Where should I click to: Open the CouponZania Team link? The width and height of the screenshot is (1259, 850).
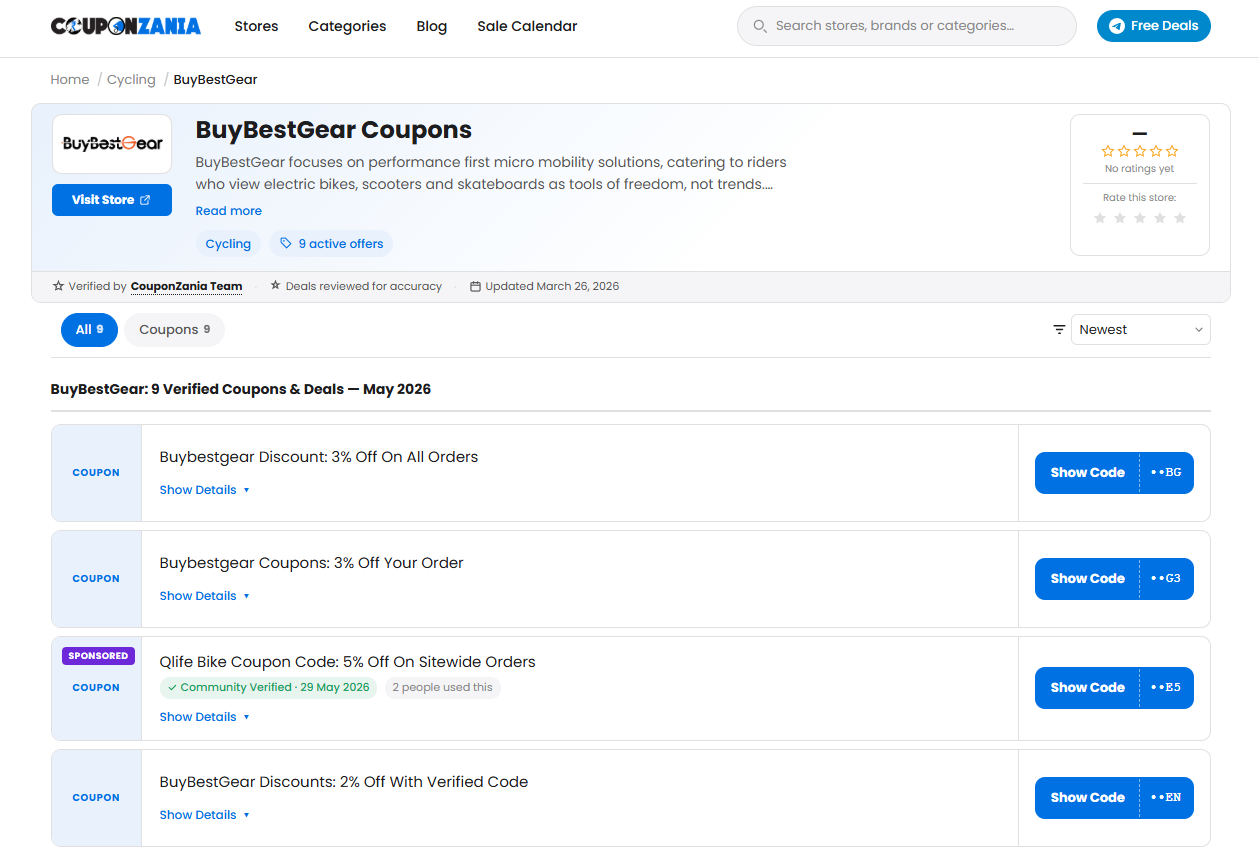tap(187, 286)
